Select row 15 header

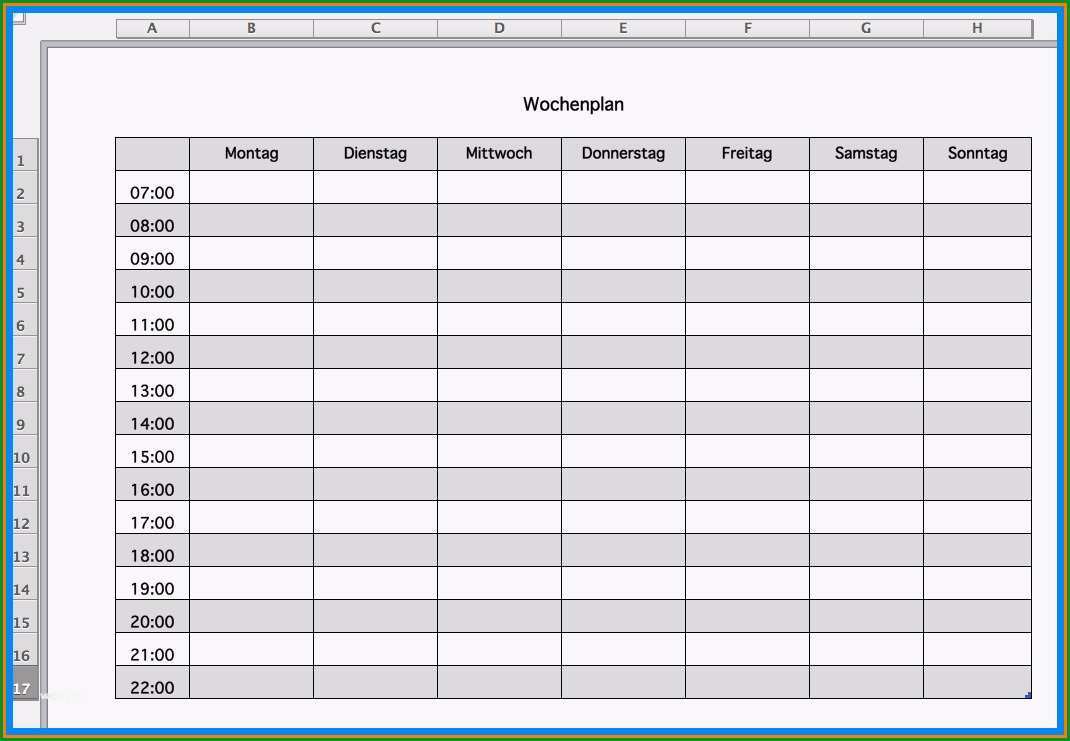point(25,616)
